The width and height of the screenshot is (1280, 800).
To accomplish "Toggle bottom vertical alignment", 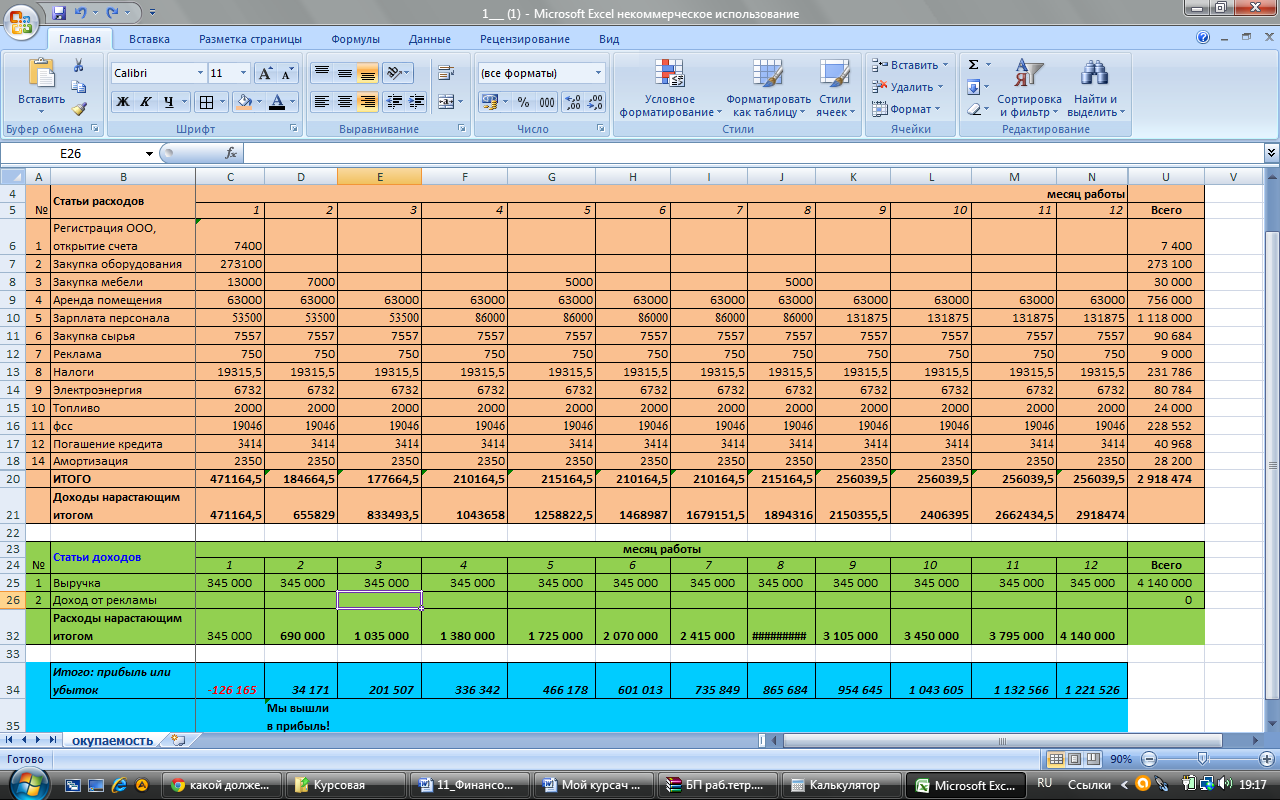I will click(367, 73).
